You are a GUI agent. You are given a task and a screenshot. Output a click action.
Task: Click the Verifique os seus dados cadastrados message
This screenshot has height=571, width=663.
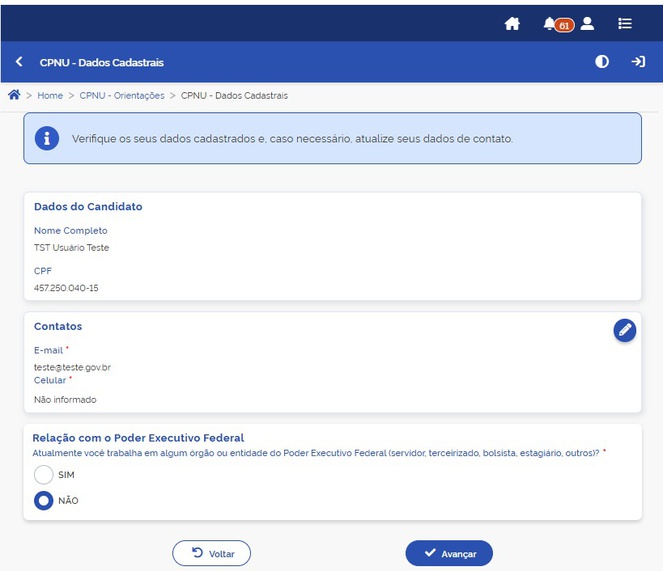point(292,139)
